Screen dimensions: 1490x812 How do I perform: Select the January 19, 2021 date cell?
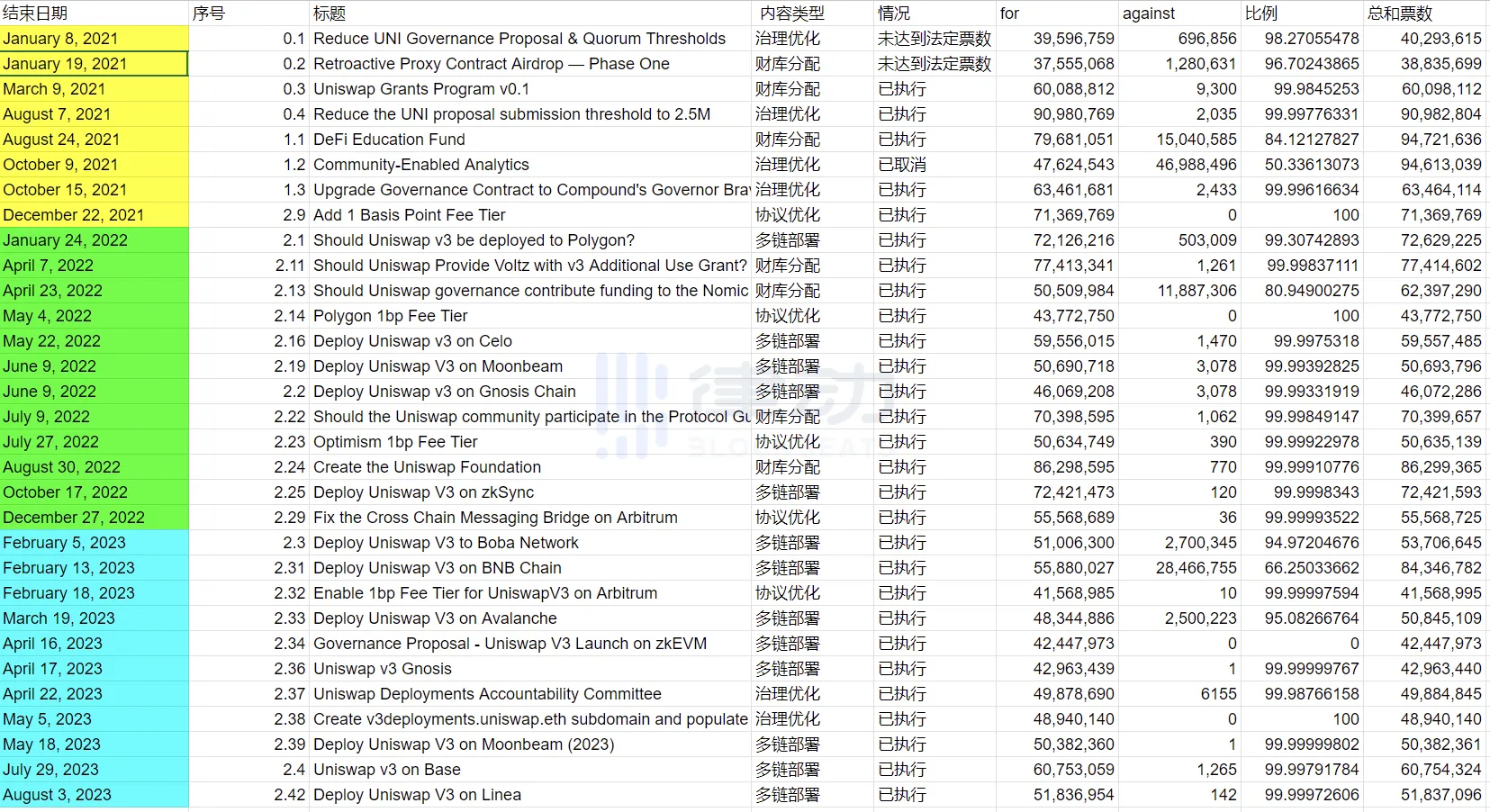pos(94,64)
